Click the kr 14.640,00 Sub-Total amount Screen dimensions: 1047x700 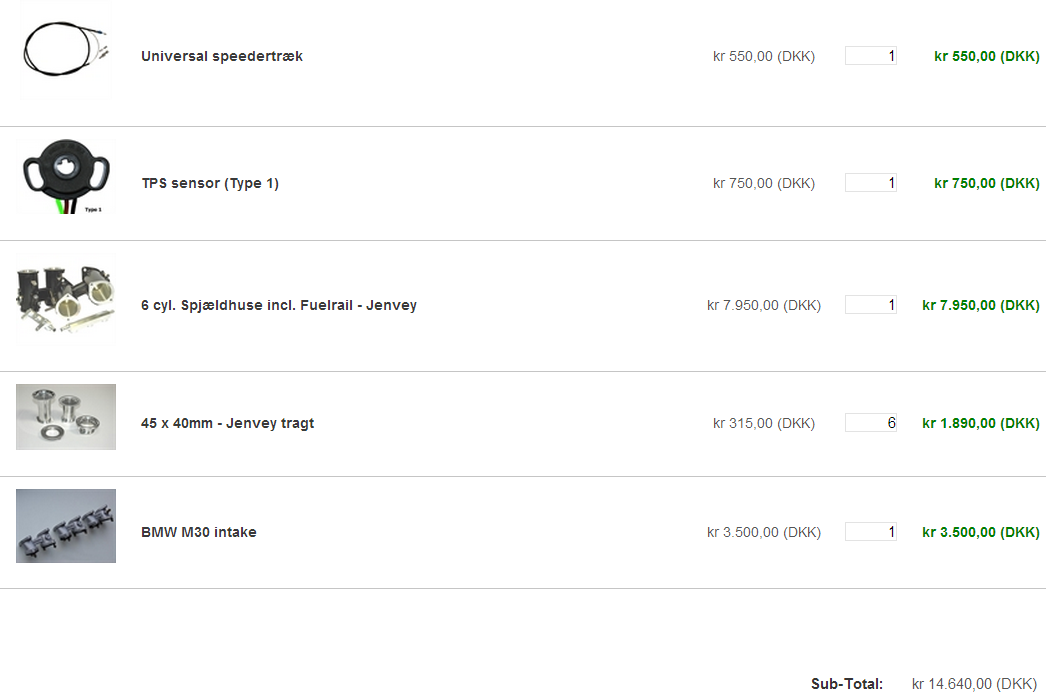click(974, 684)
